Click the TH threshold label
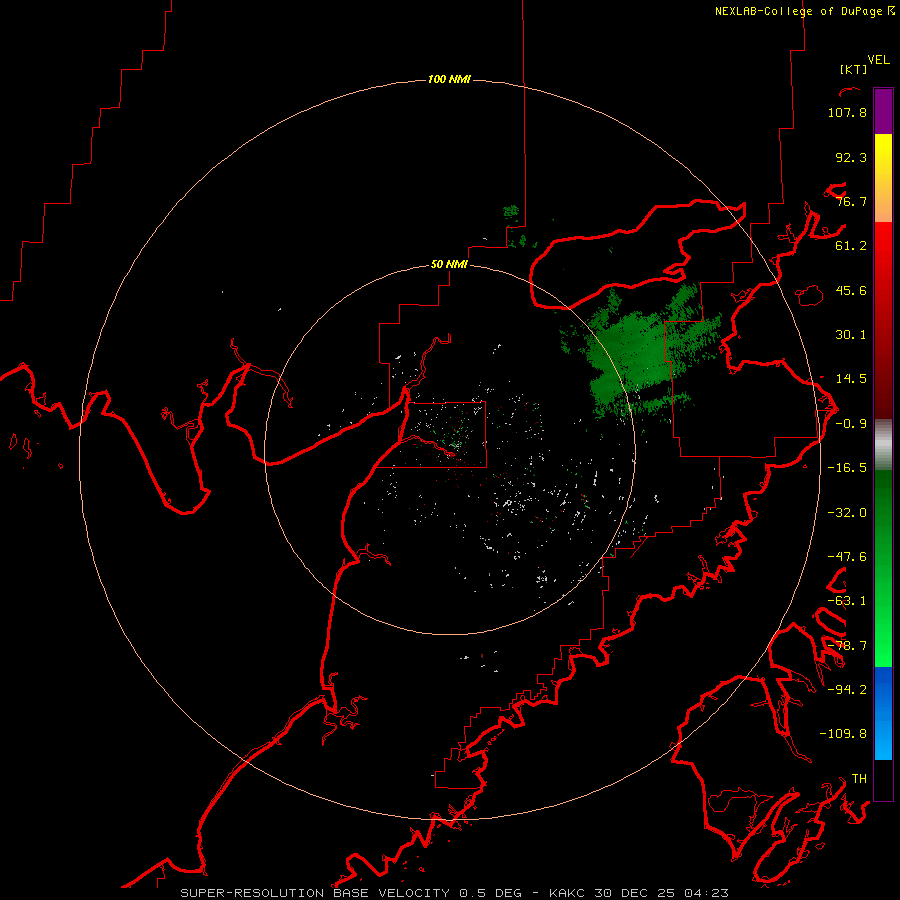The width and height of the screenshot is (900, 900). click(x=859, y=779)
